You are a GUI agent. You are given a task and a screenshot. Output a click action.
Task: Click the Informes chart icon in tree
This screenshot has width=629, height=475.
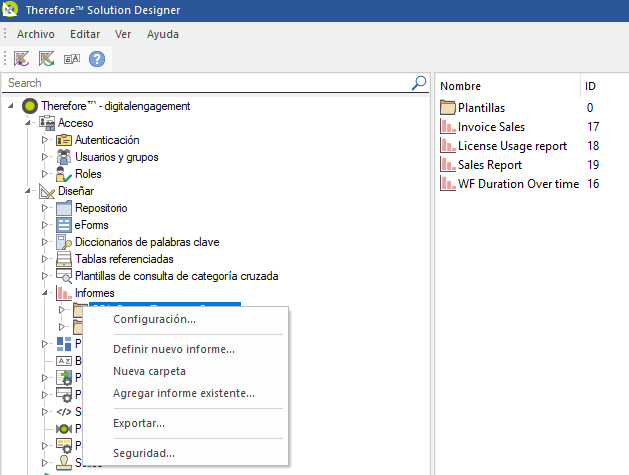point(64,293)
